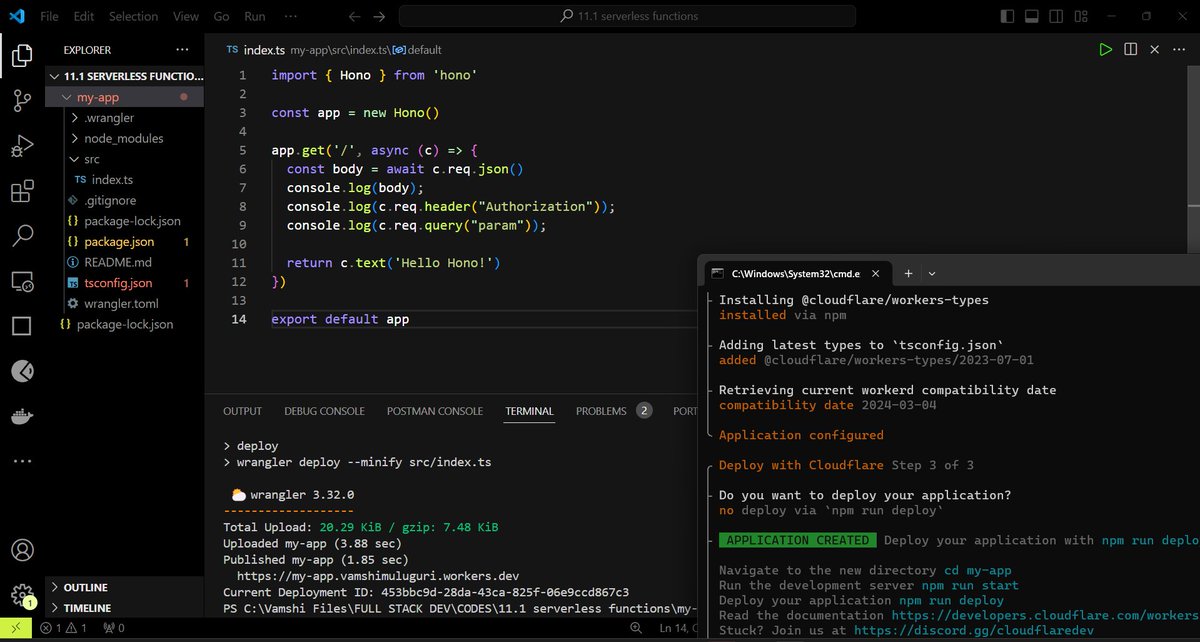Open the Manage settings gear

pos(22,596)
